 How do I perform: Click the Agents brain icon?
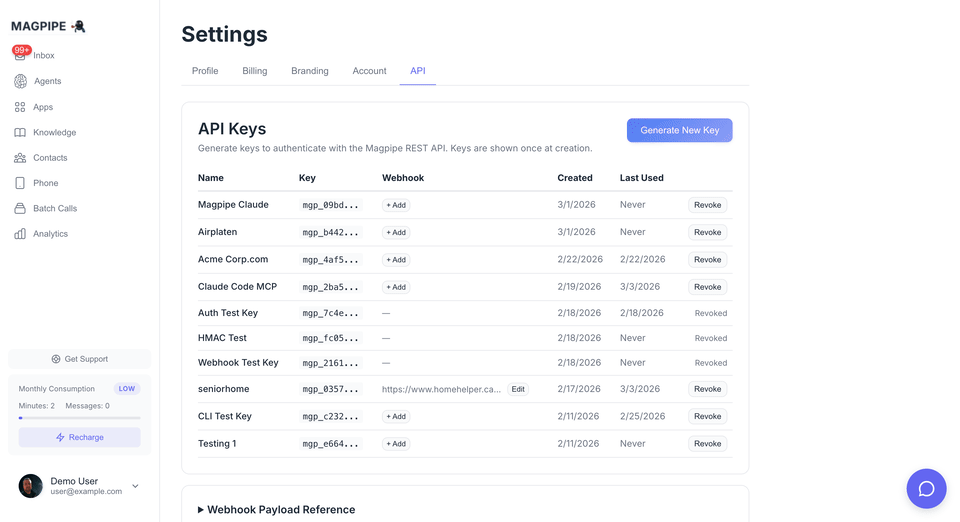[20, 81]
